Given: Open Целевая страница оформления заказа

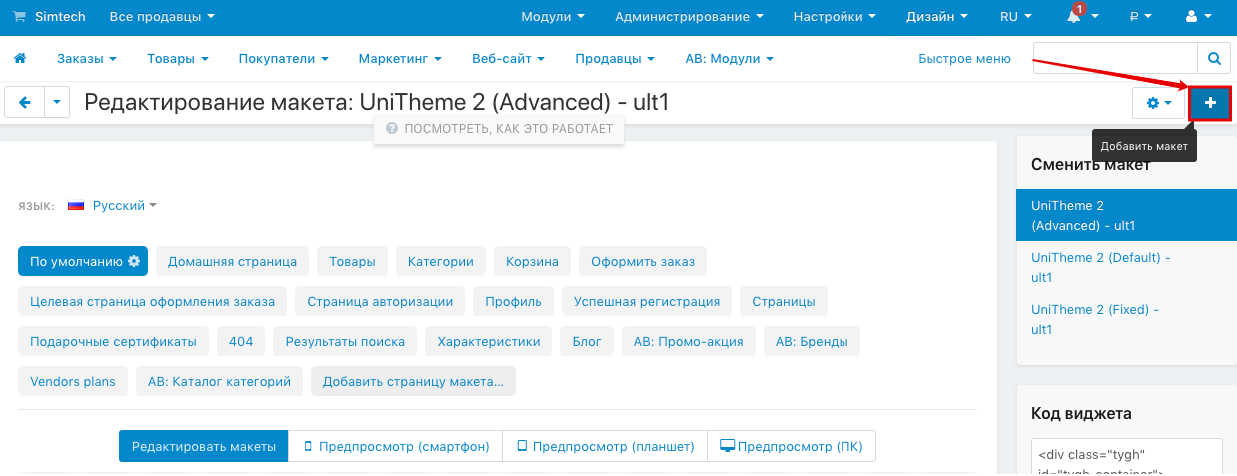Looking at the screenshot, I should [x=153, y=301].
